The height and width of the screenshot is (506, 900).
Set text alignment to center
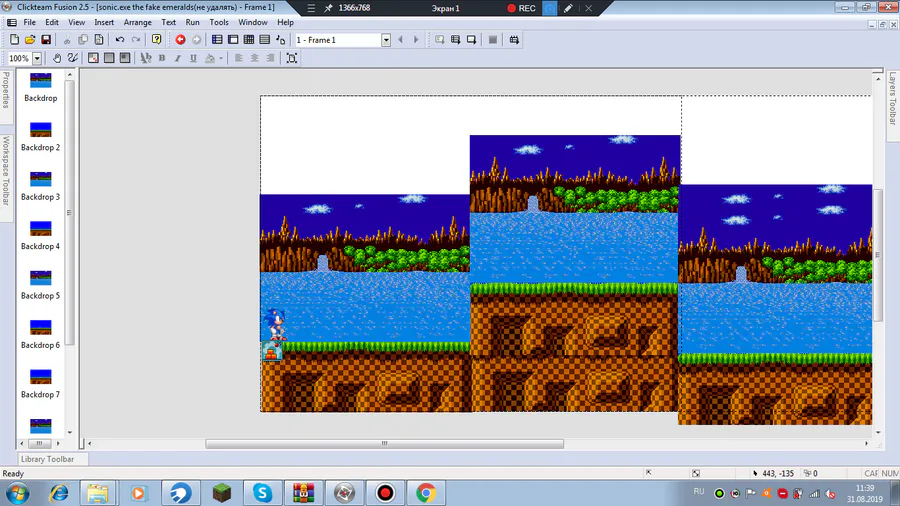tap(254, 58)
